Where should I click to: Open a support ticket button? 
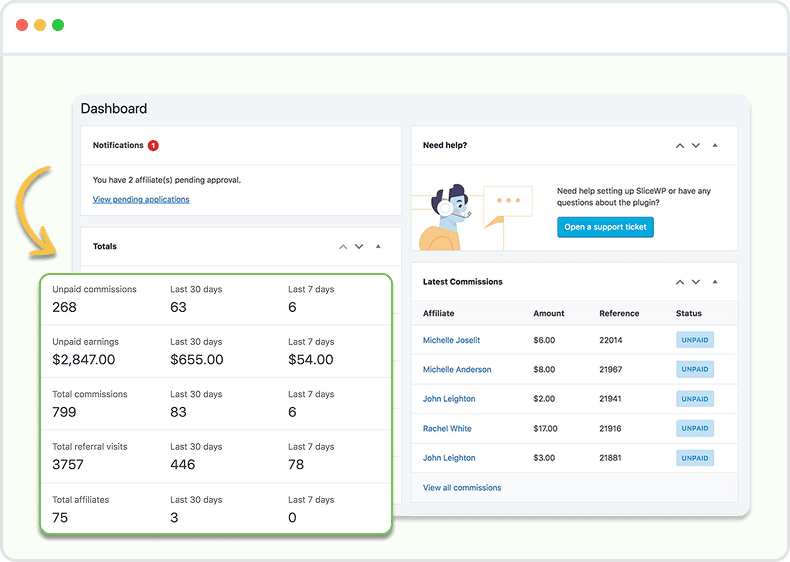coord(605,227)
